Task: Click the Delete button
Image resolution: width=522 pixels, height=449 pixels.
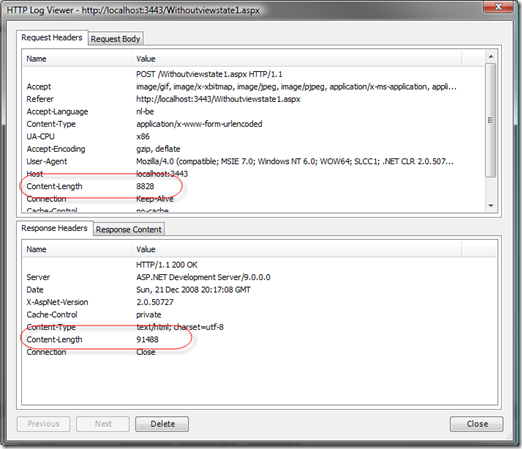Action: coord(162,424)
